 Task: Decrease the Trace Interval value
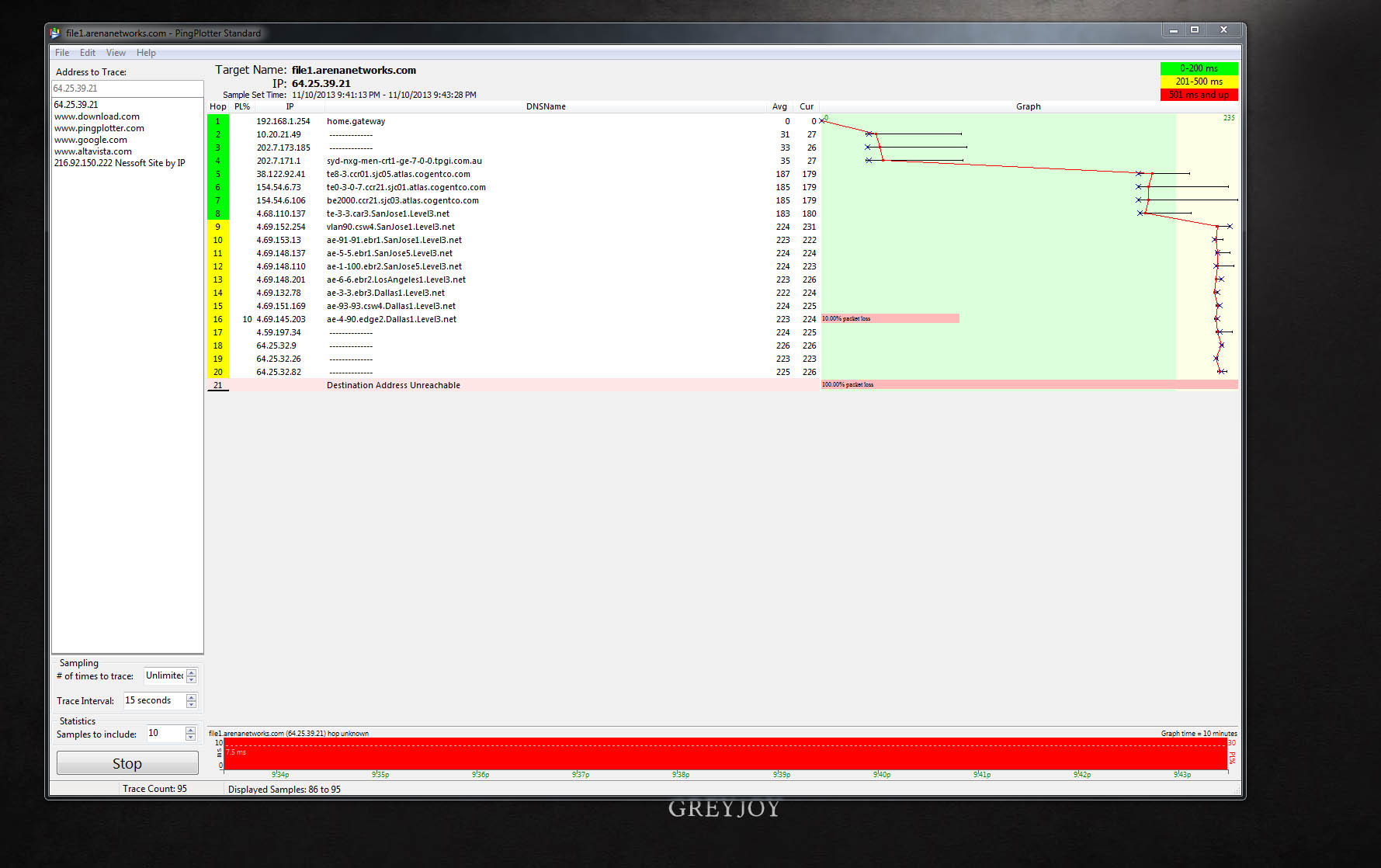point(191,705)
